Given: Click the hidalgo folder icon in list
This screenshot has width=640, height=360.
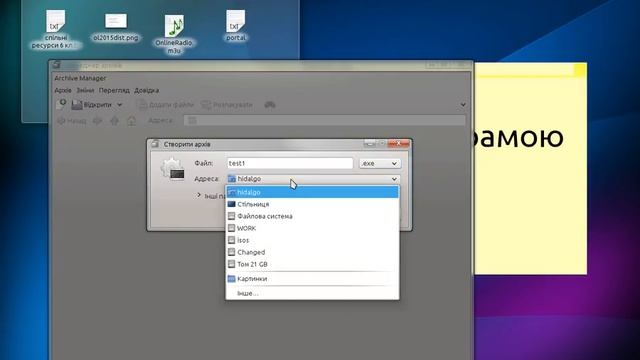Looking at the screenshot, I should (231, 192).
